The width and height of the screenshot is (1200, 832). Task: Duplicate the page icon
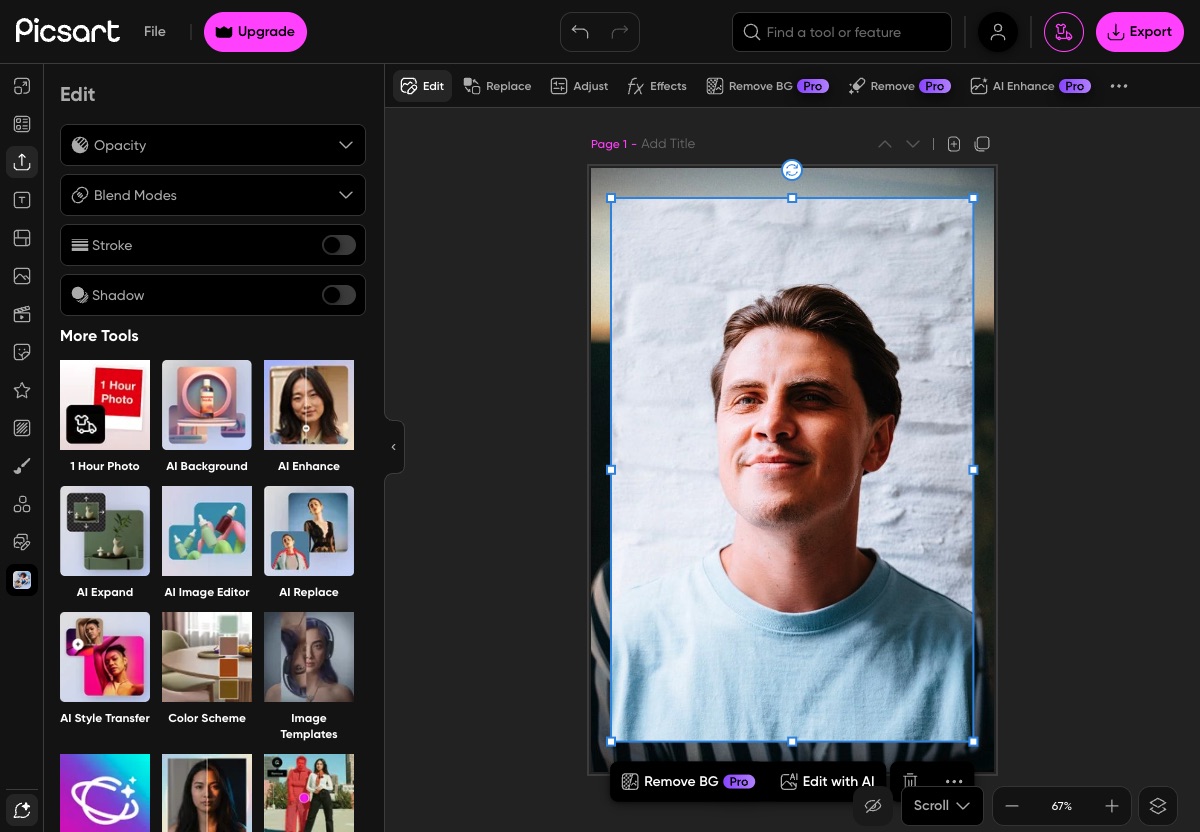click(x=982, y=144)
